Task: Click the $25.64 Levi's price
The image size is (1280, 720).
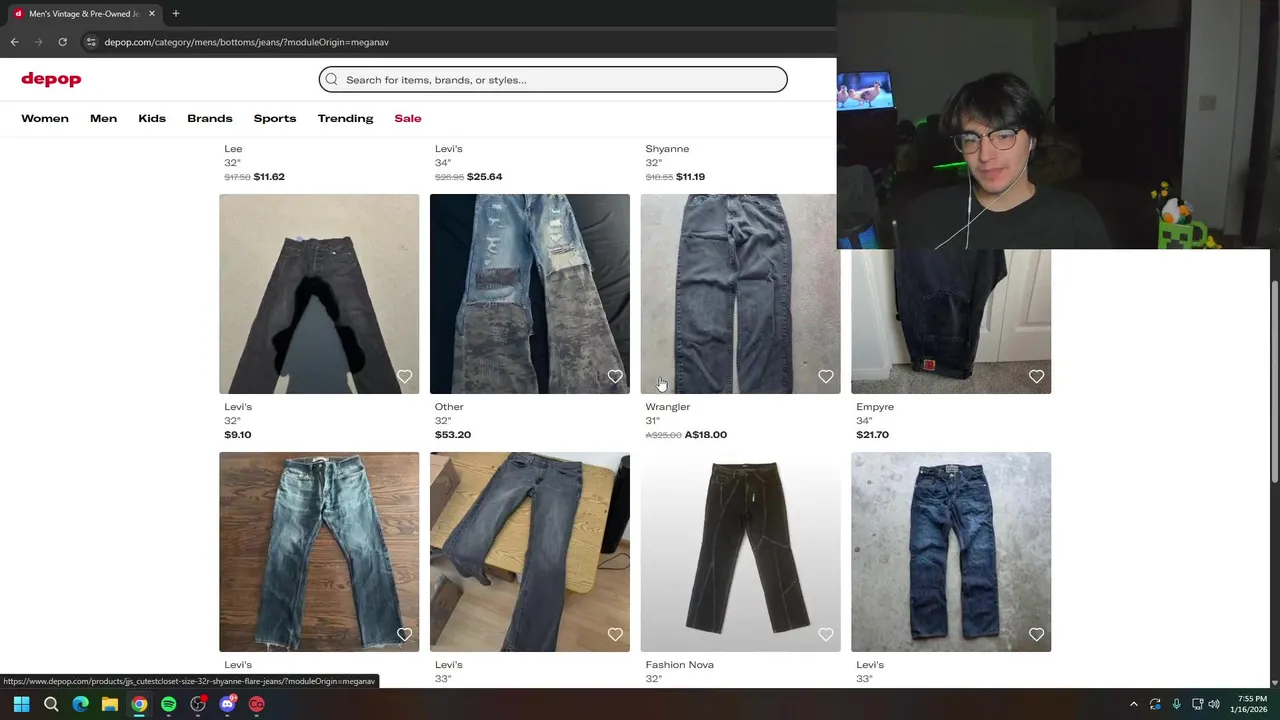Action: (485, 177)
